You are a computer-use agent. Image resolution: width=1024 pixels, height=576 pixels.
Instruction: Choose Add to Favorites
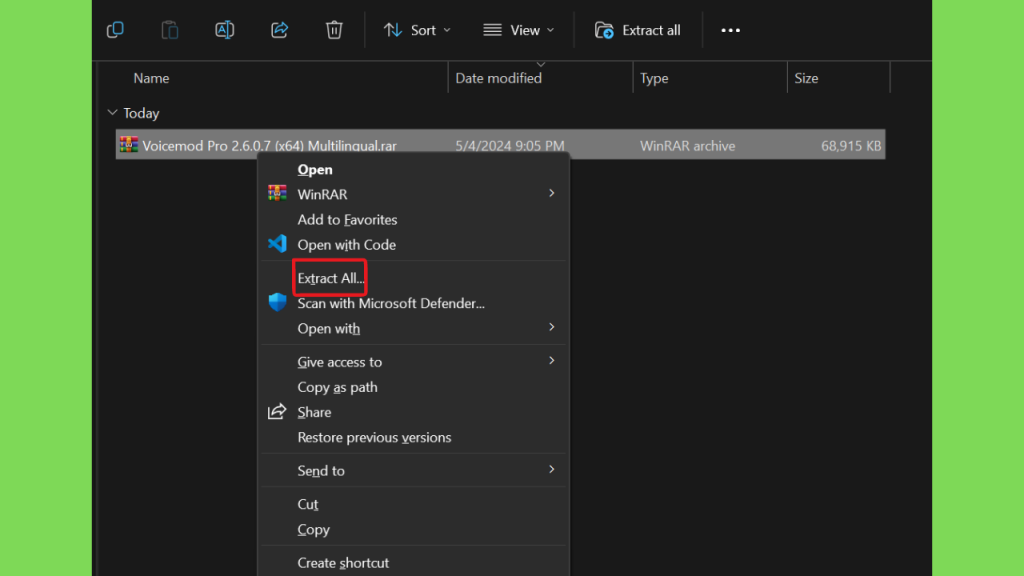347,220
